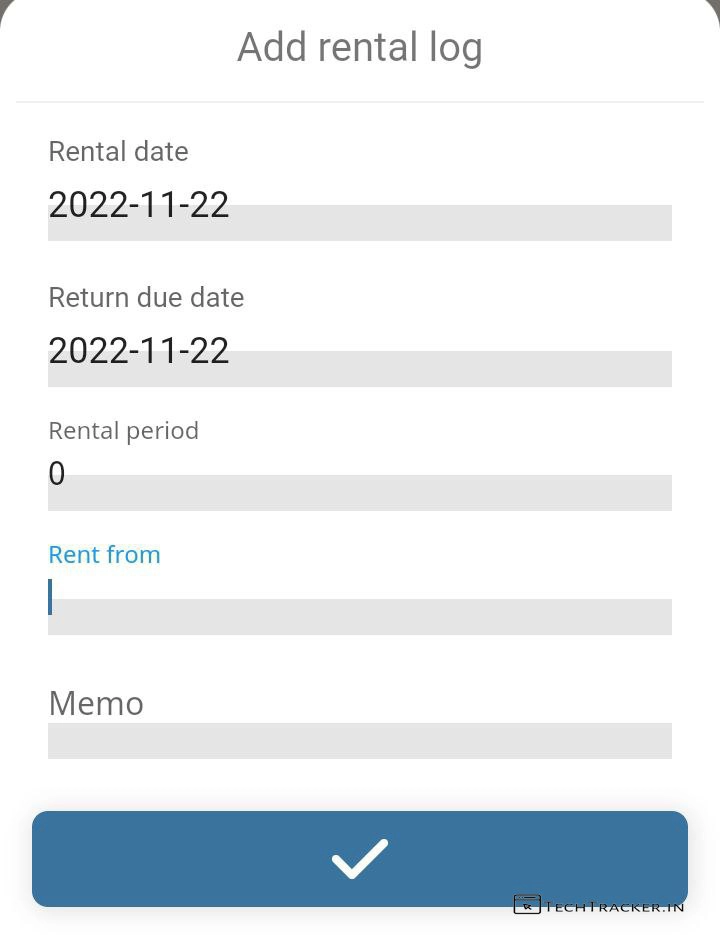This screenshot has height=935, width=720.
Task: Click the "Add rental log" title
Action: 360,48
